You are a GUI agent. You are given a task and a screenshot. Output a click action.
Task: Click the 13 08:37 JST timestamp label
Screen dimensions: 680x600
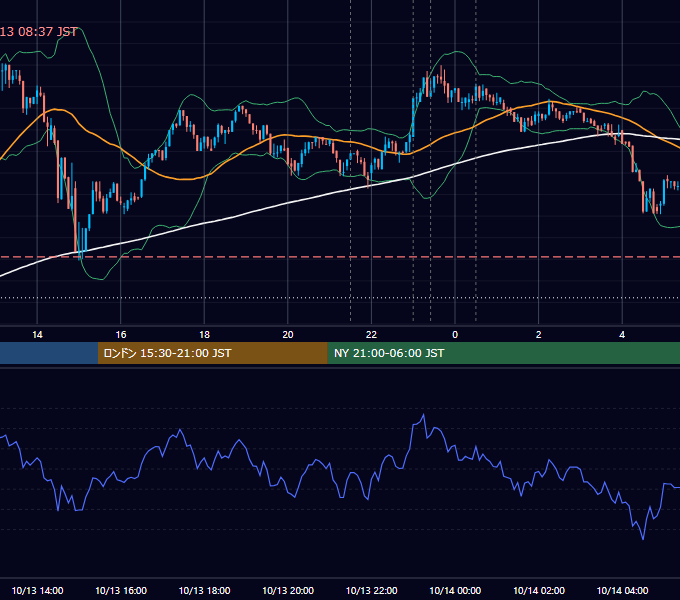click(x=39, y=32)
